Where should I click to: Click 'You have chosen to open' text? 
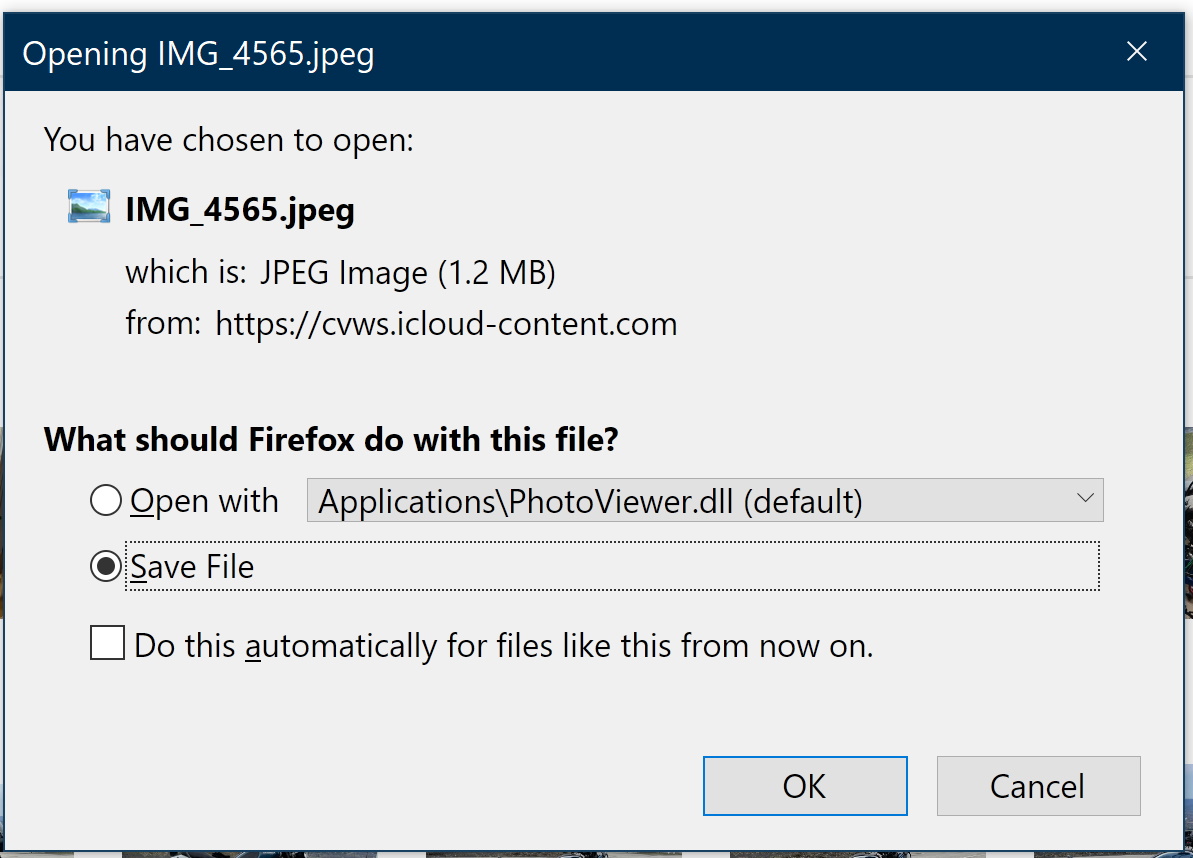[x=229, y=140]
